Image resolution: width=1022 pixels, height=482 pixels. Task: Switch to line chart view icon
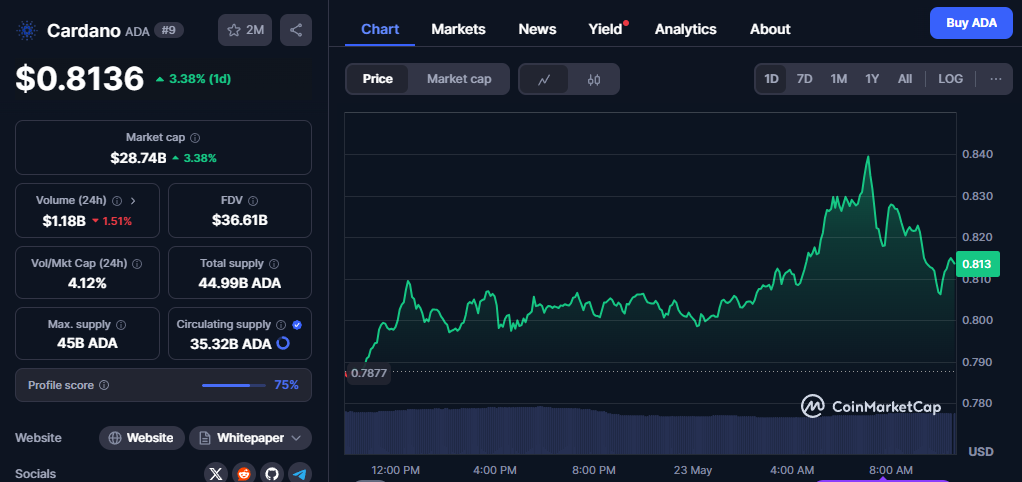[544, 79]
